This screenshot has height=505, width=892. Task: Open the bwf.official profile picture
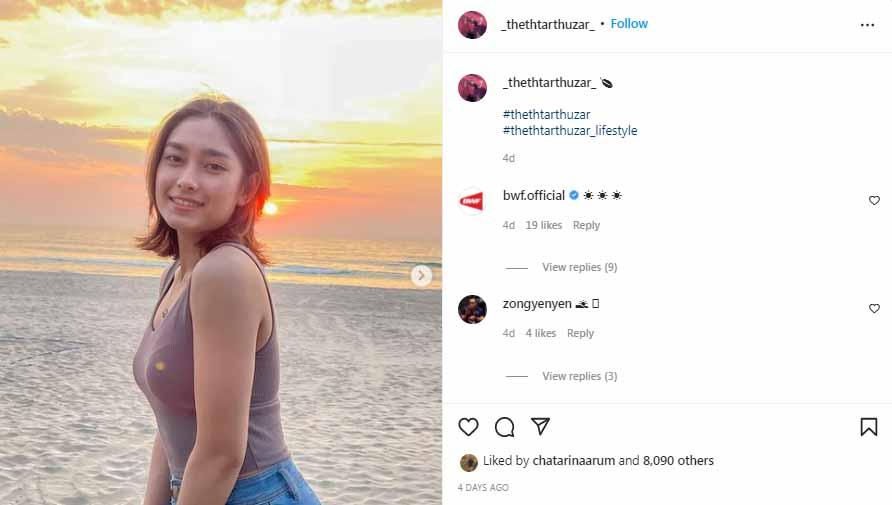[x=472, y=200]
